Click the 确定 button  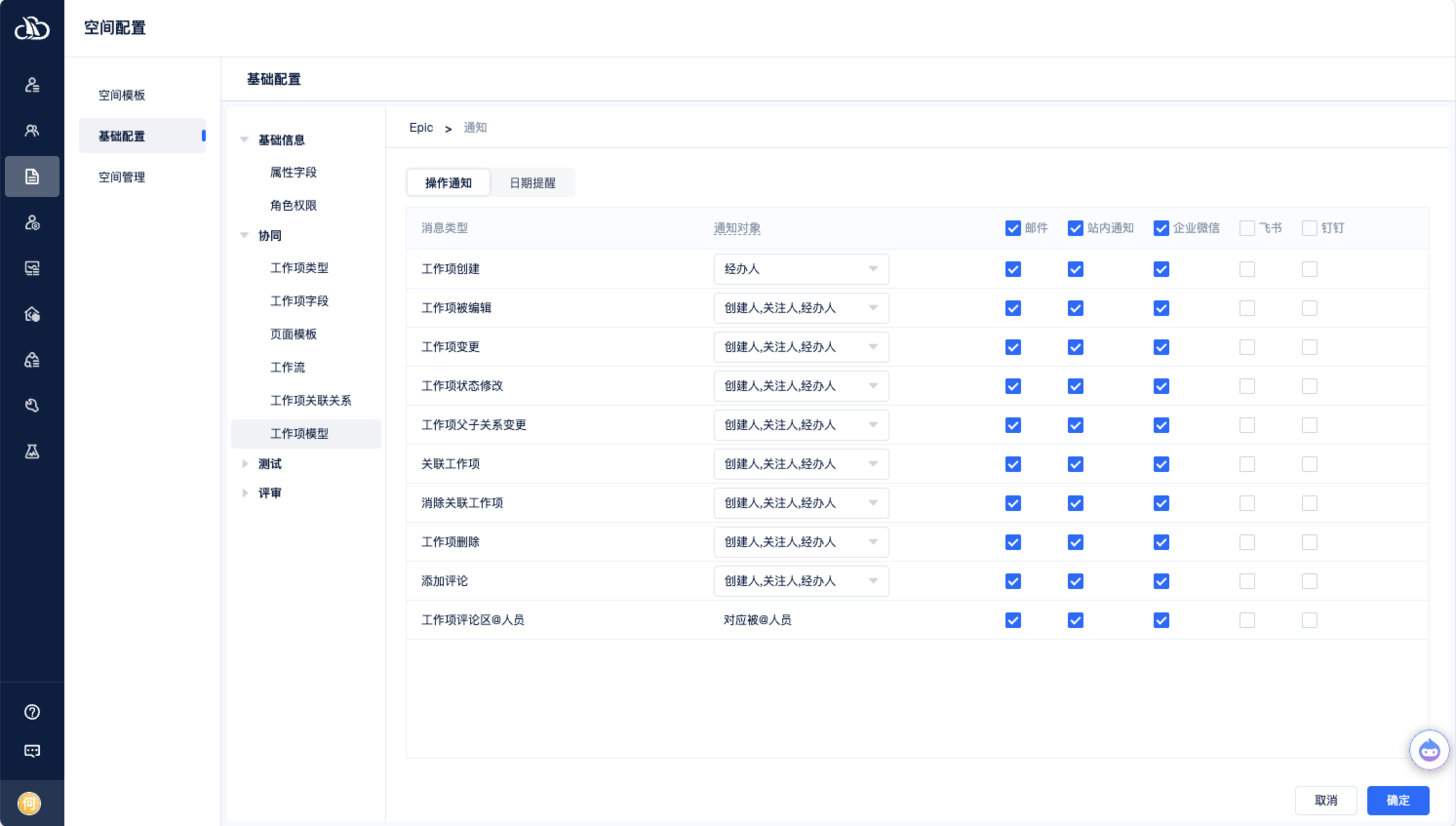pos(1397,801)
